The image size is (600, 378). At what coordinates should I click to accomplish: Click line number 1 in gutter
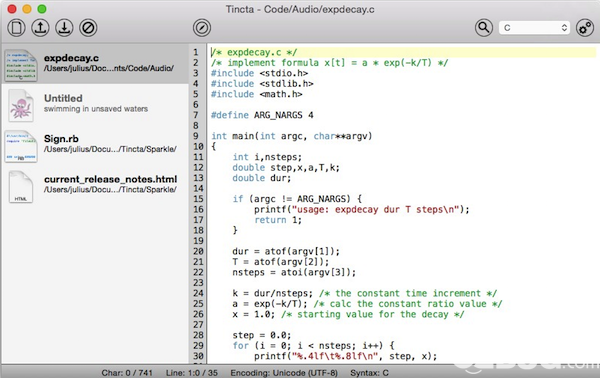(196, 52)
